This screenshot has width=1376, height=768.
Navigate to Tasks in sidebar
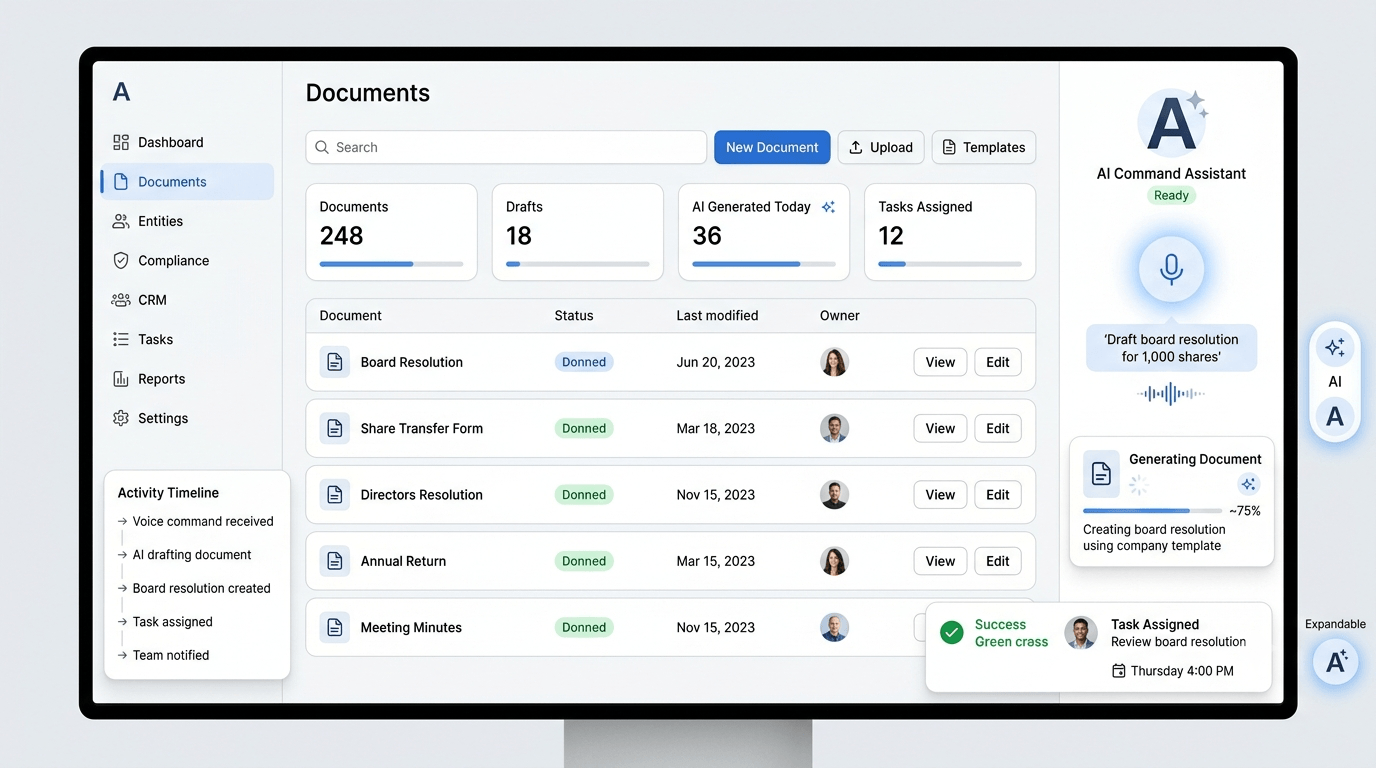pyautogui.click(x=187, y=339)
